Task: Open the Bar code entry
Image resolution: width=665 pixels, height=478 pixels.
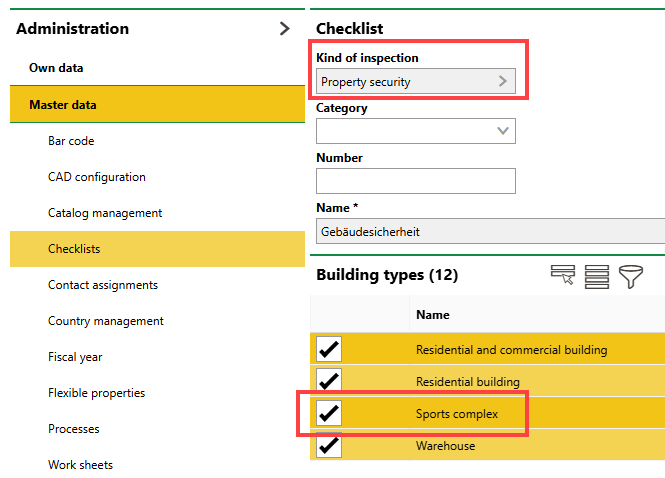Action: tap(71, 141)
